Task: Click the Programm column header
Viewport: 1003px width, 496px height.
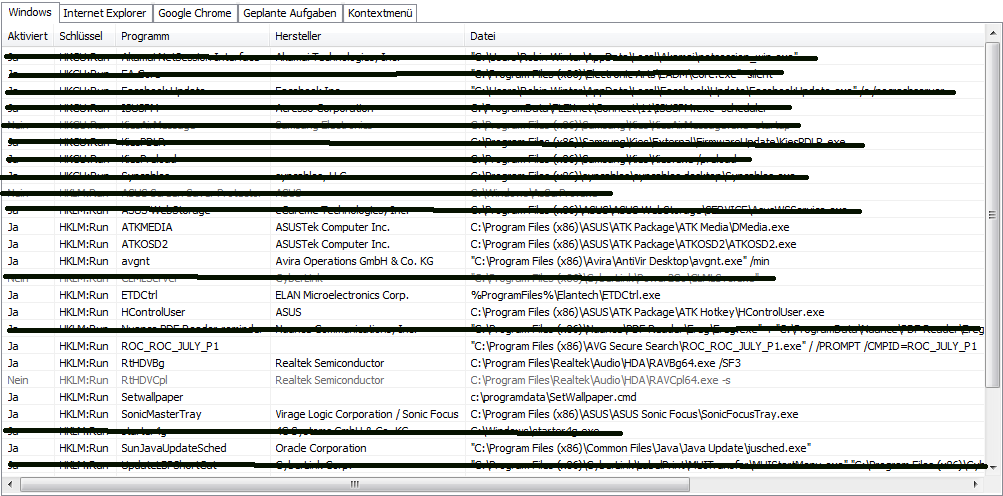Action: 145,36
